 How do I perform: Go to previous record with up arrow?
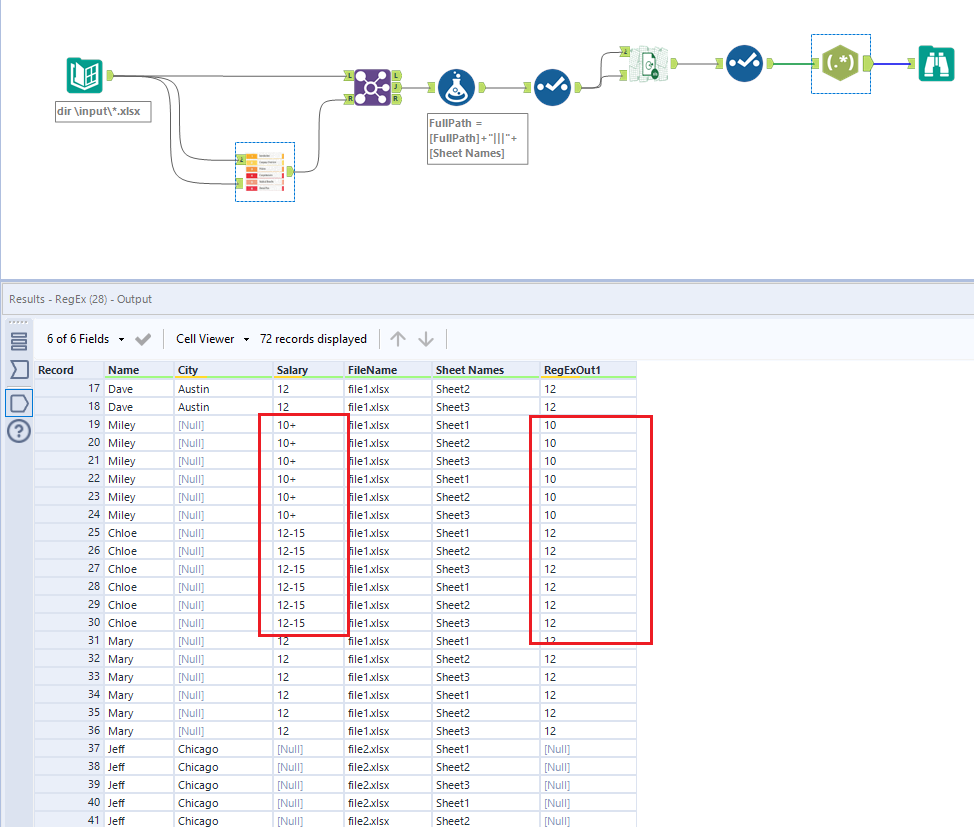pyautogui.click(x=398, y=339)
